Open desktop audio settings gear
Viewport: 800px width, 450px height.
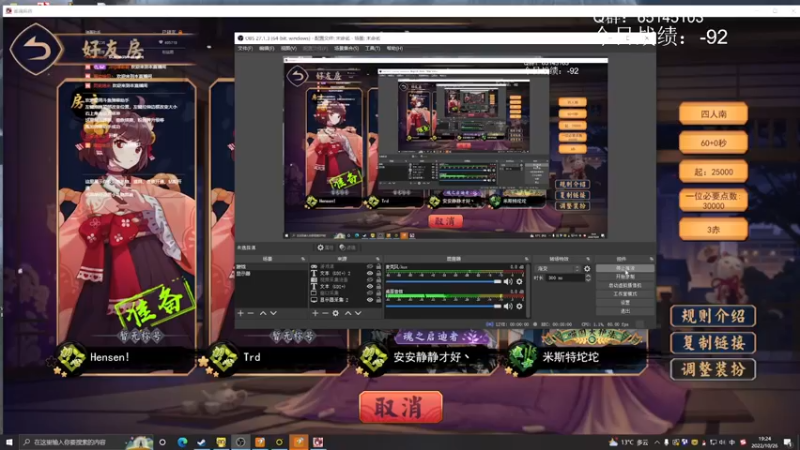pyautogui.click(x=519, y=306)
